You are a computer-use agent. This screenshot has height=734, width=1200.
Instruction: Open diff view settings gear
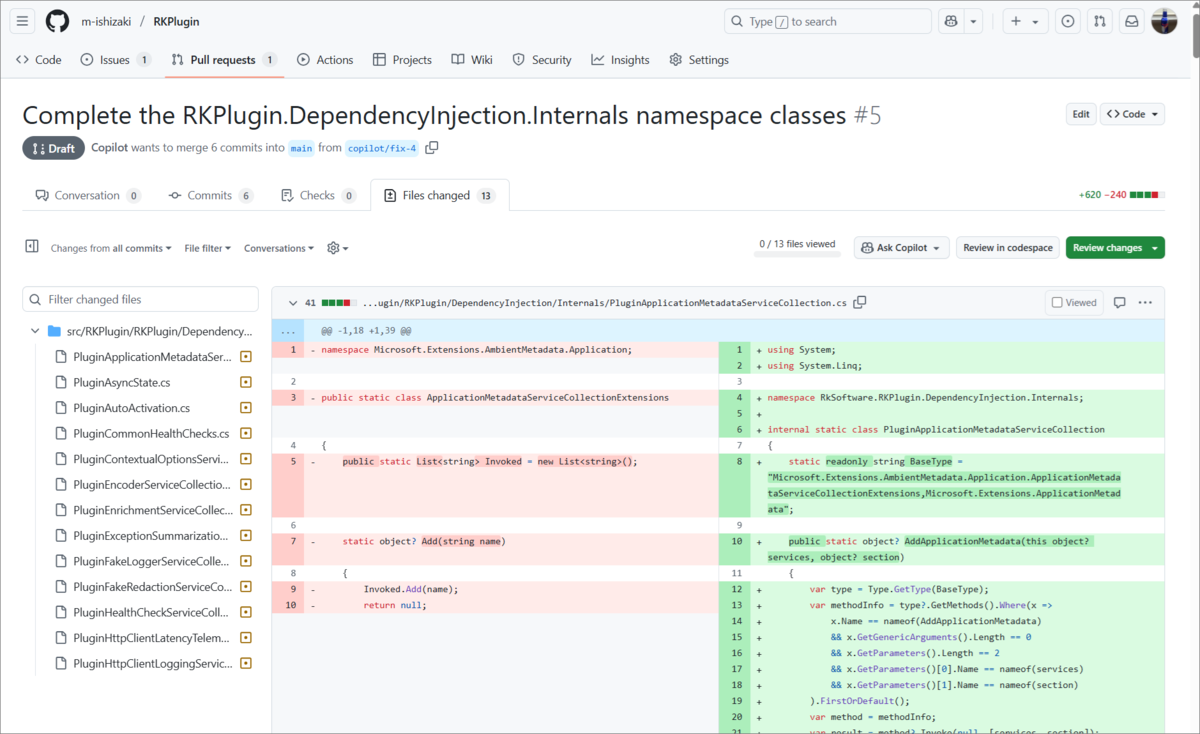(338, 248)
